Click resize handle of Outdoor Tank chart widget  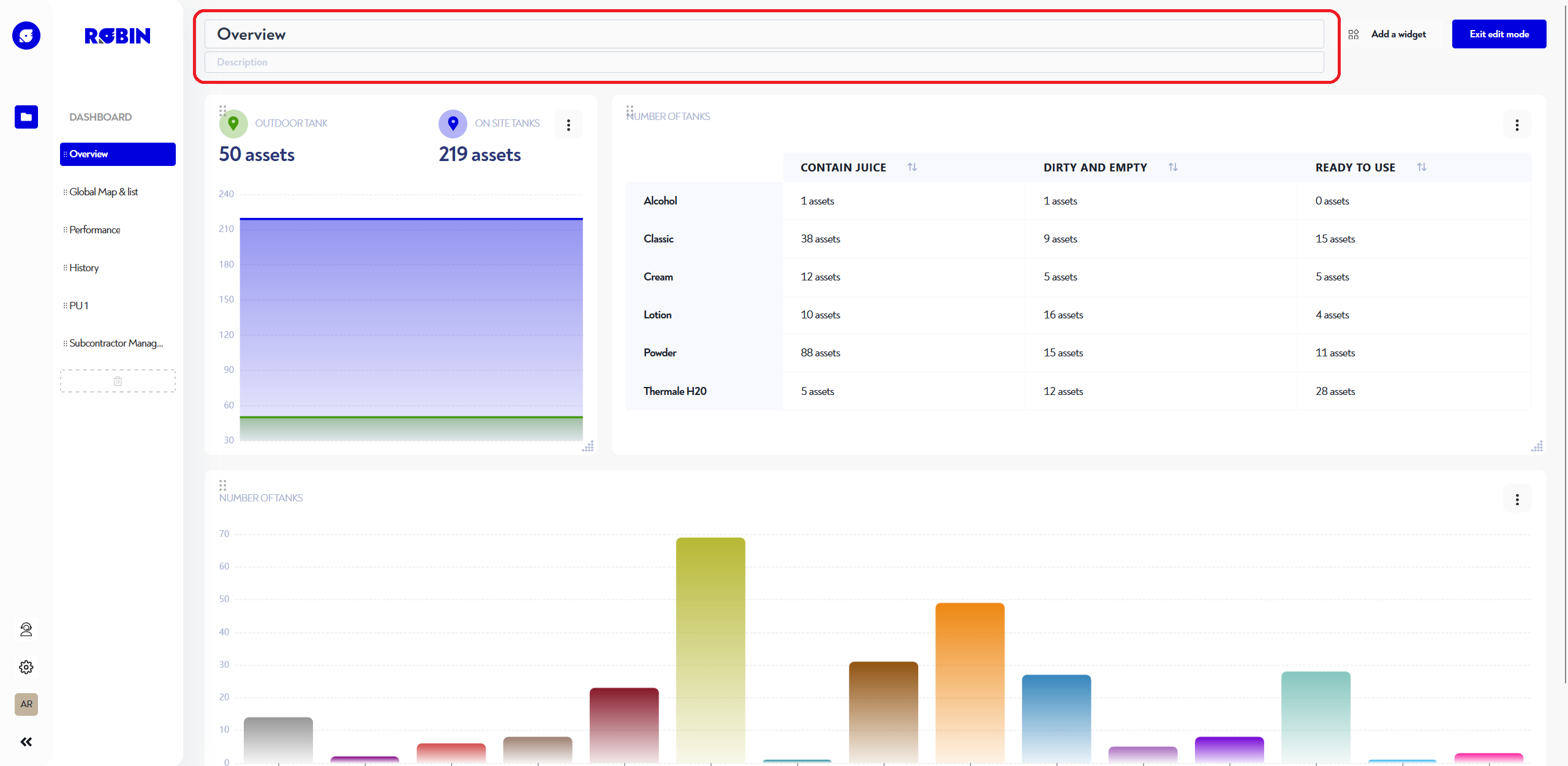tap(588, 446)
